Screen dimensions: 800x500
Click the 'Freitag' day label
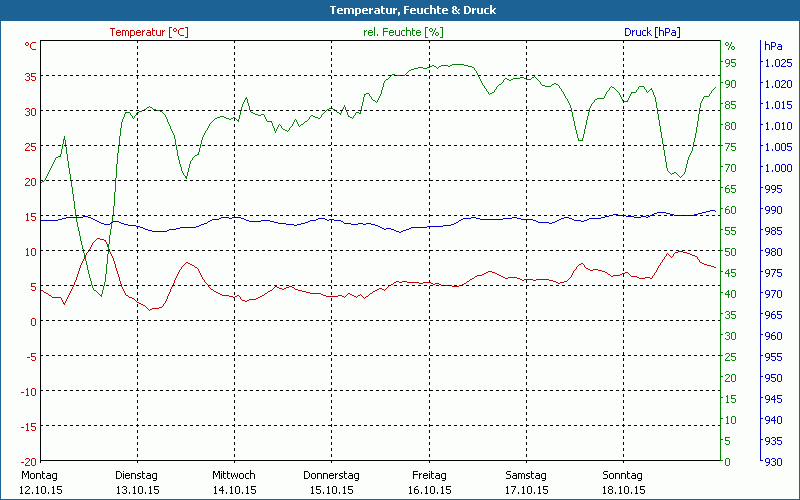point(429,475)
